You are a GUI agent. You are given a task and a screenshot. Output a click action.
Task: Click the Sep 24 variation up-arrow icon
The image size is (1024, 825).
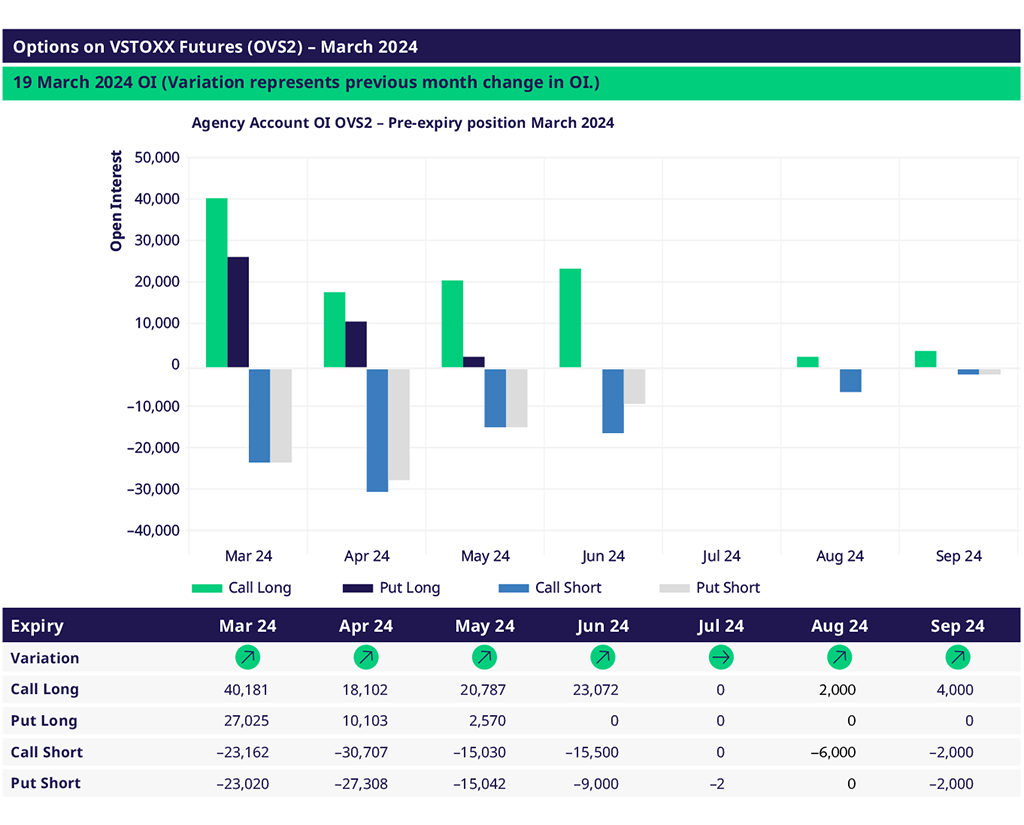tap(957, 657)
